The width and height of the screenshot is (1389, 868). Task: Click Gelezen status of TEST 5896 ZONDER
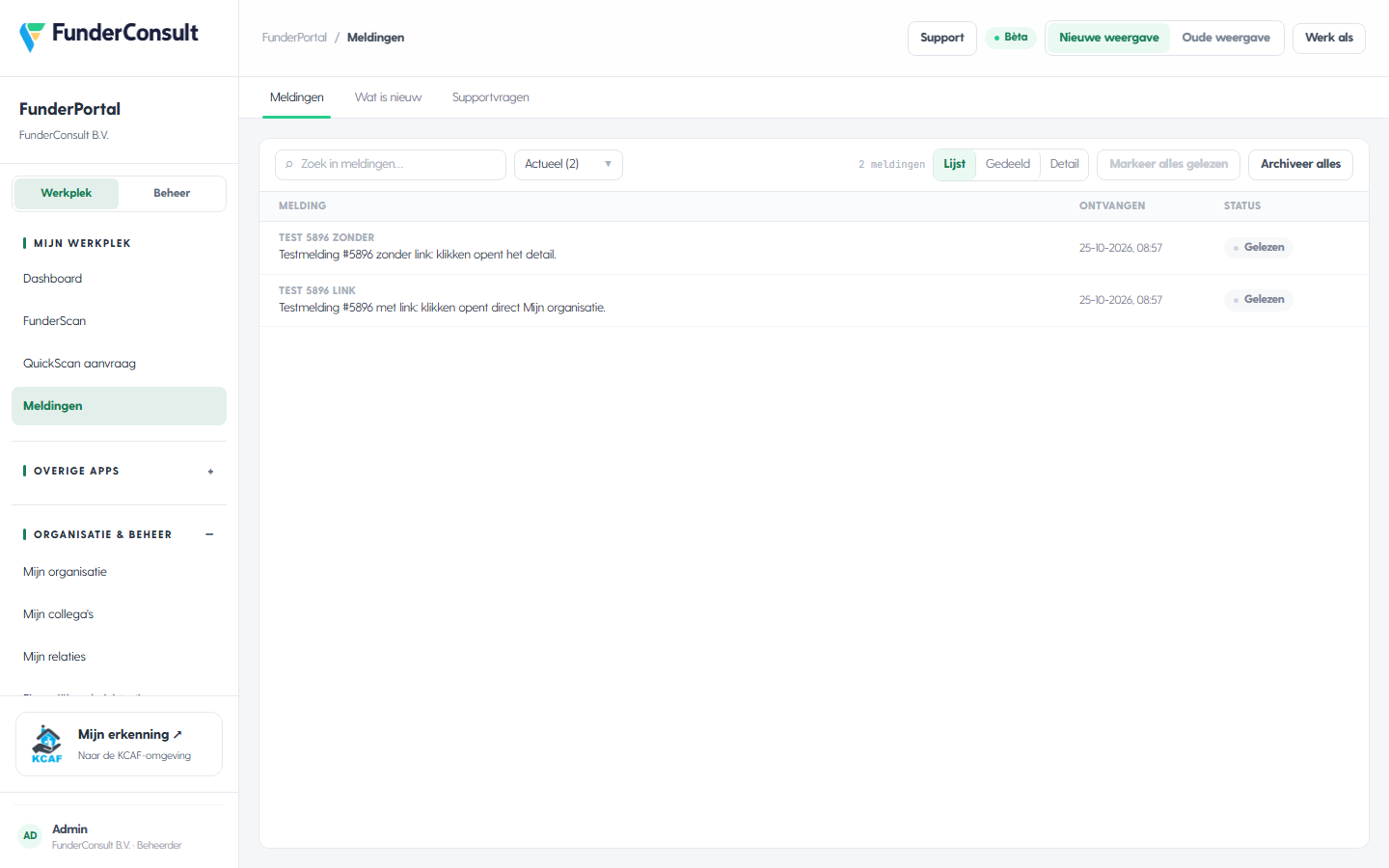(x=1258, y=248)
